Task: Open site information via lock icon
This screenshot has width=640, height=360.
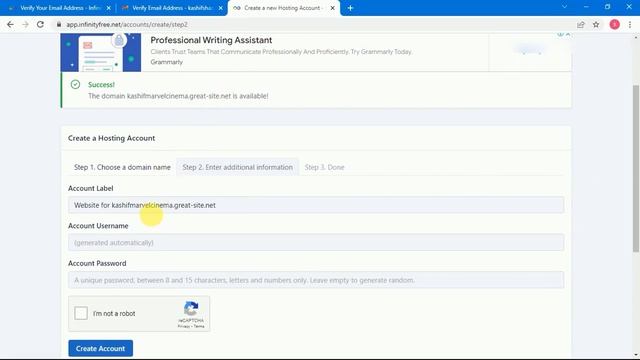Action: coord(59,24)
